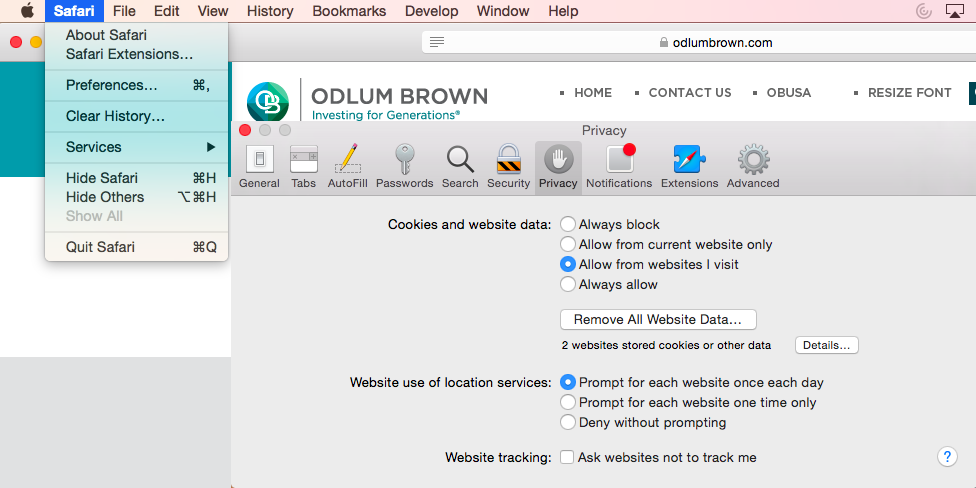Screen dimensions: 976x488
Task: Close the Privacy preferences window
Action: tap(245, 130)
